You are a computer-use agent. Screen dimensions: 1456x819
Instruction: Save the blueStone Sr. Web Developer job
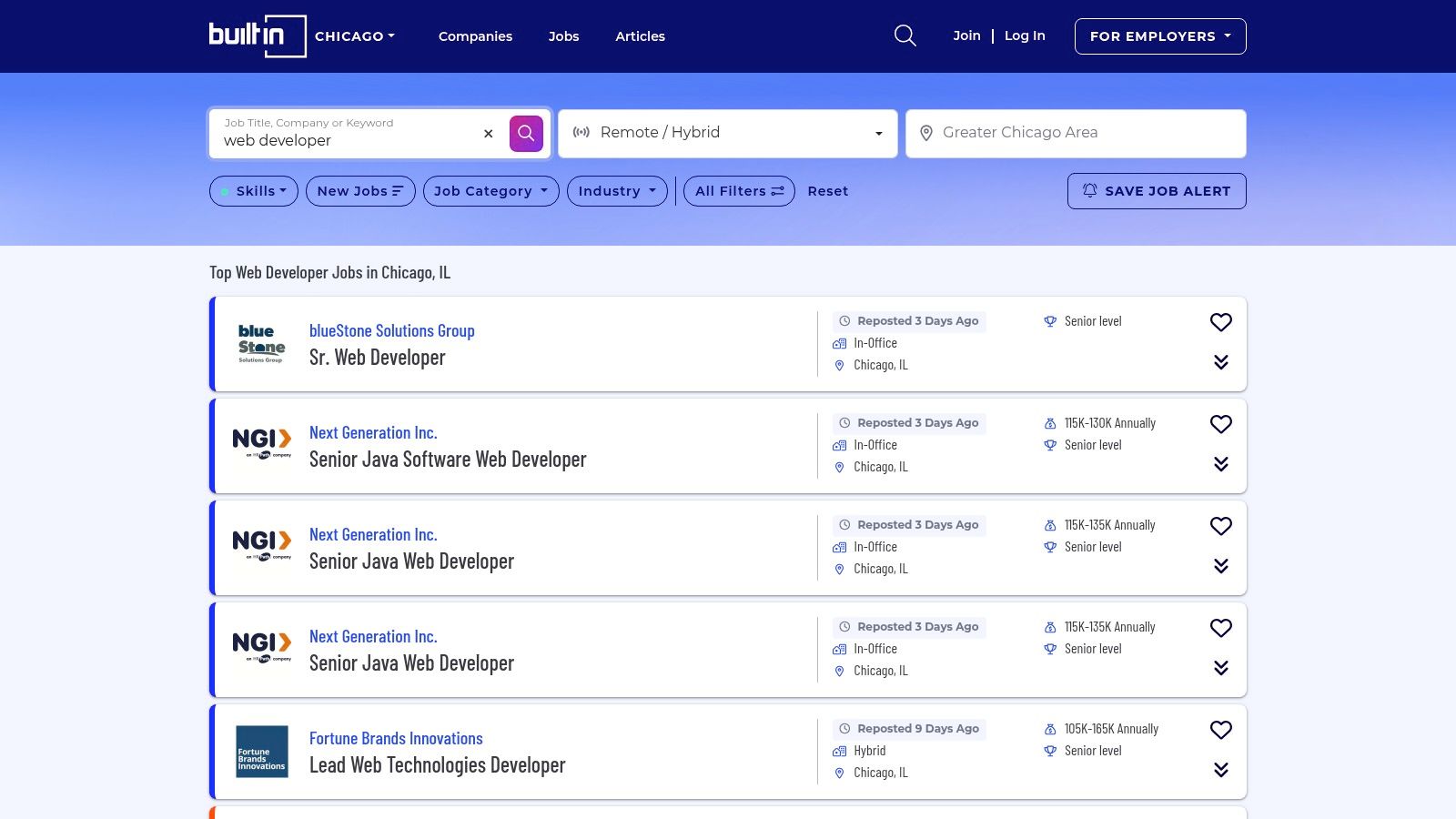click(1221, 322)
